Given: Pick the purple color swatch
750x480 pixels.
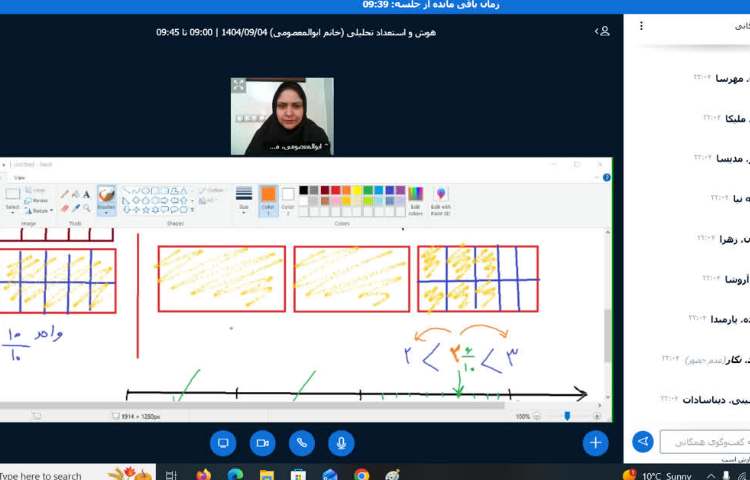Looking at the screenshot, I should pos(400,190).
